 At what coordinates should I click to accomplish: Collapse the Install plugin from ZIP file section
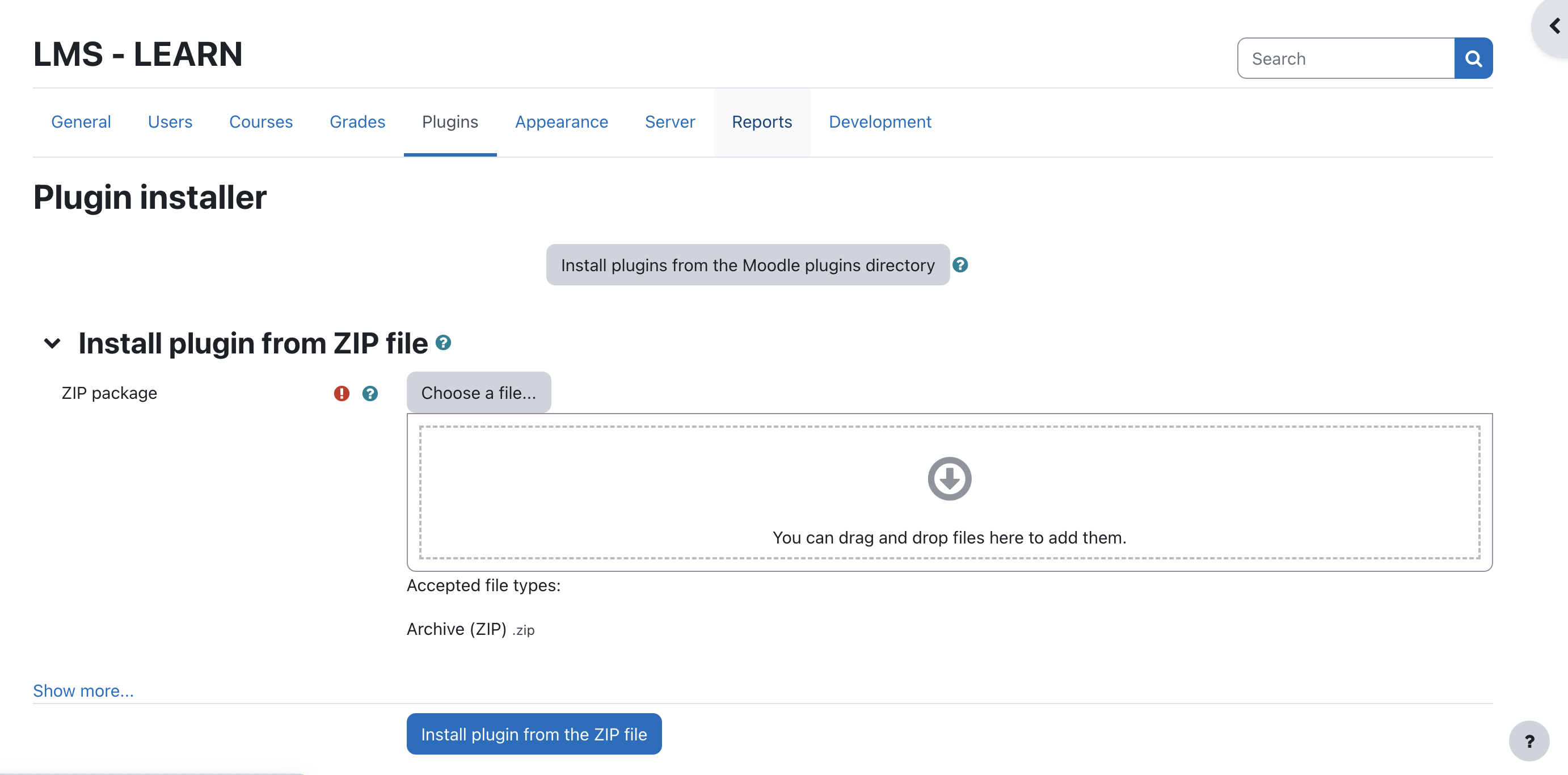click(52, 343)
